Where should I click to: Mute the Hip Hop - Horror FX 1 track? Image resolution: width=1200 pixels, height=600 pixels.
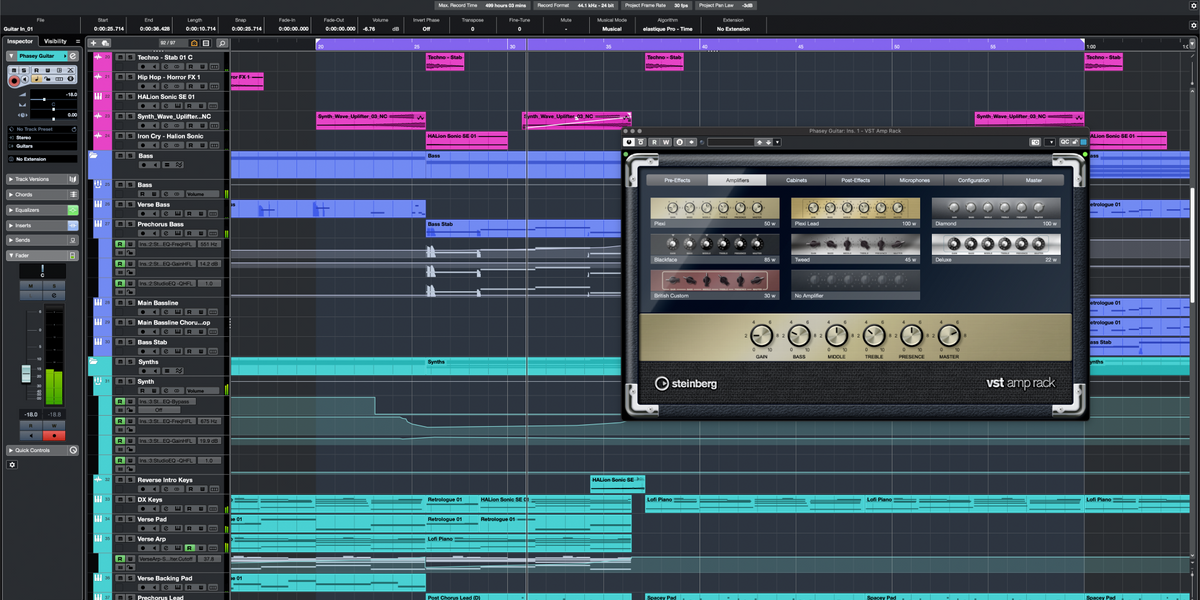tap(120, 77)
